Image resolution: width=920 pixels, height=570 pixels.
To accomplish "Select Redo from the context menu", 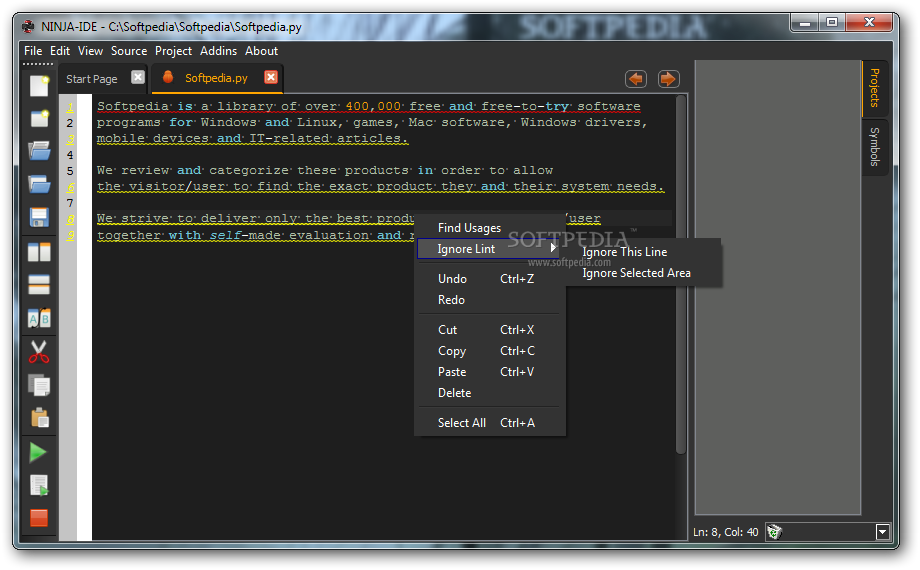I will (x=488, y=300).
